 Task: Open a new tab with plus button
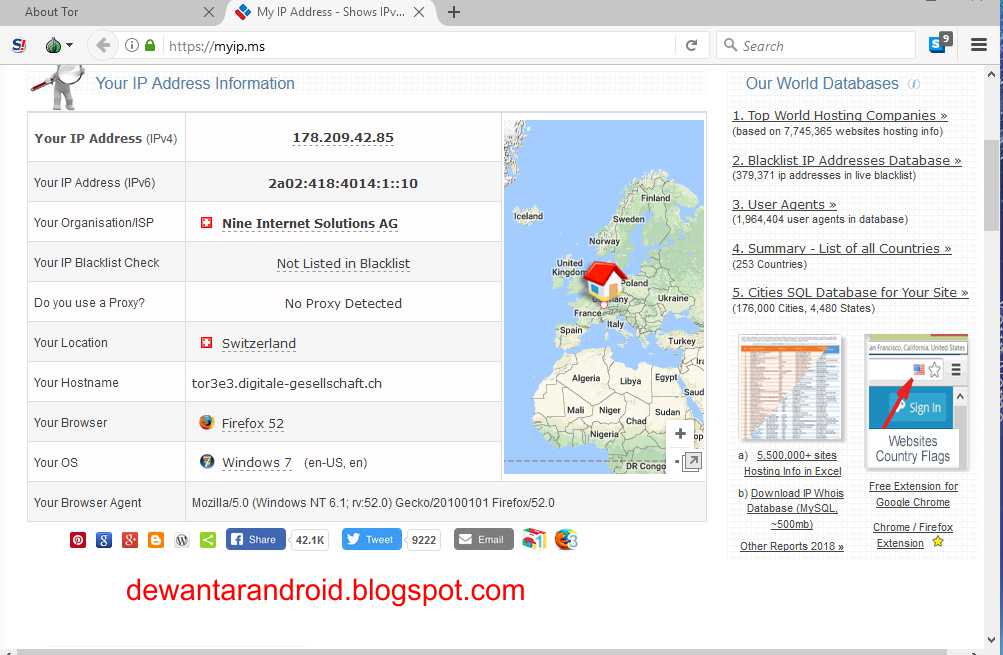(454, 12)
